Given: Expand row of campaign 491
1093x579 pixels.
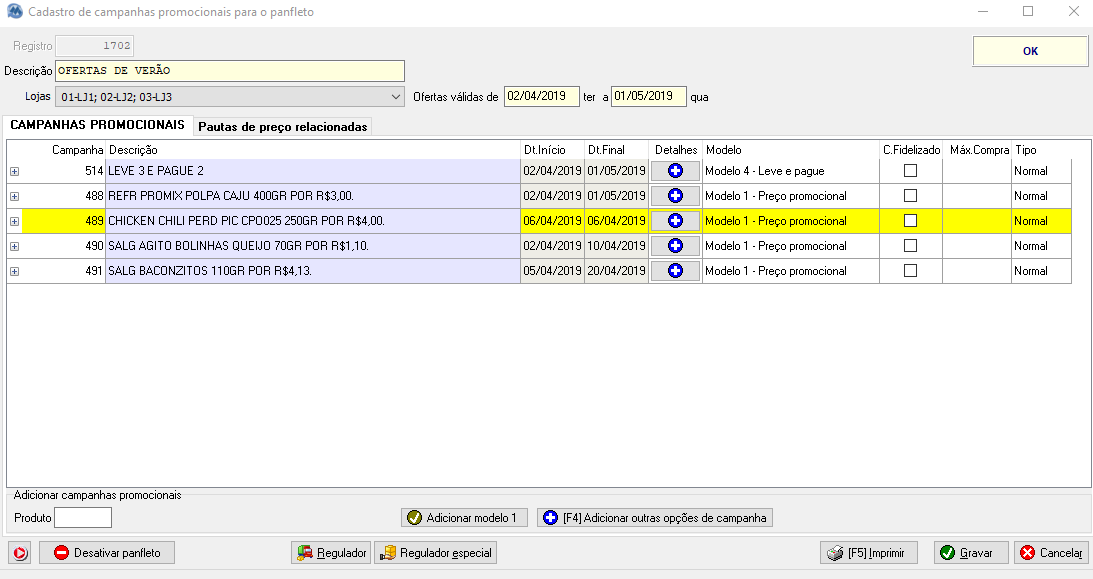Looking at the screenshot, I should click(15, 272).
